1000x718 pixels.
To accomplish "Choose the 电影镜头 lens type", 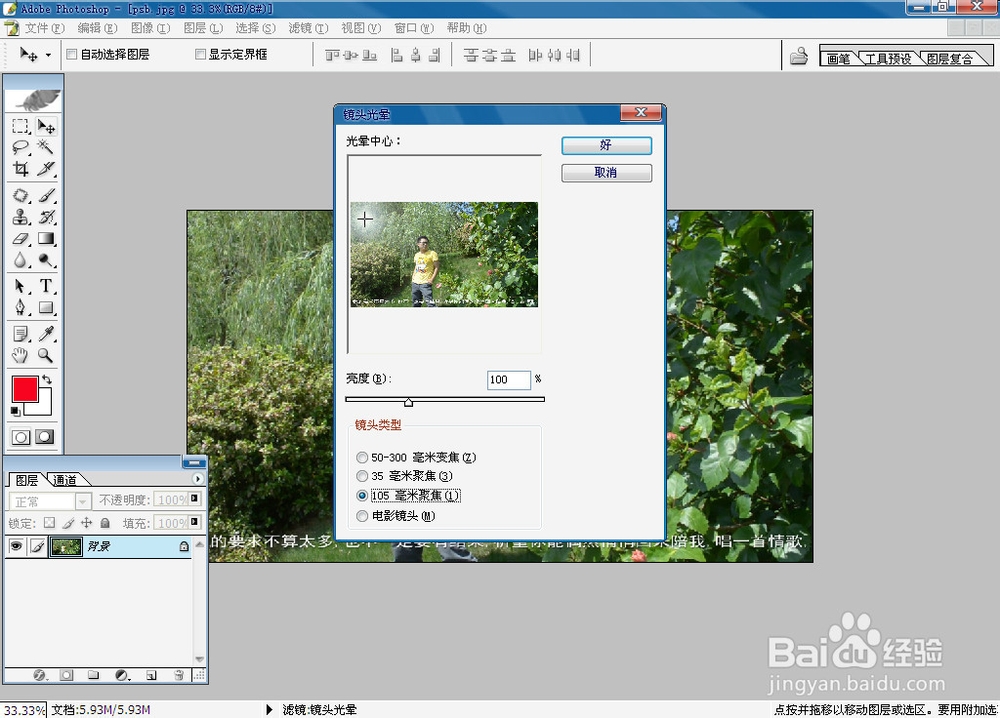I will click(361, 514).
